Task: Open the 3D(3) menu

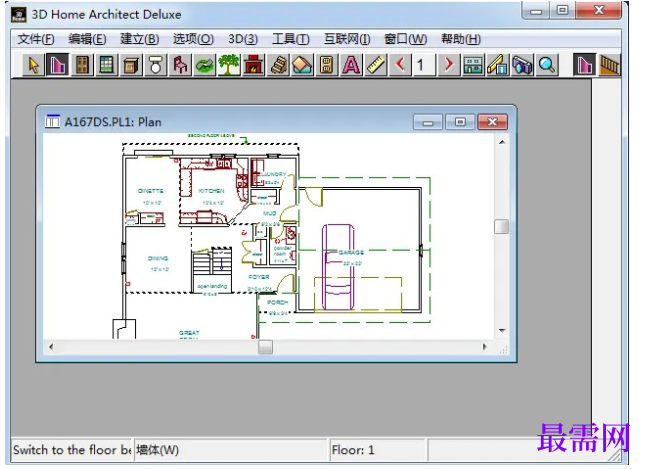Action: [243, 39]
